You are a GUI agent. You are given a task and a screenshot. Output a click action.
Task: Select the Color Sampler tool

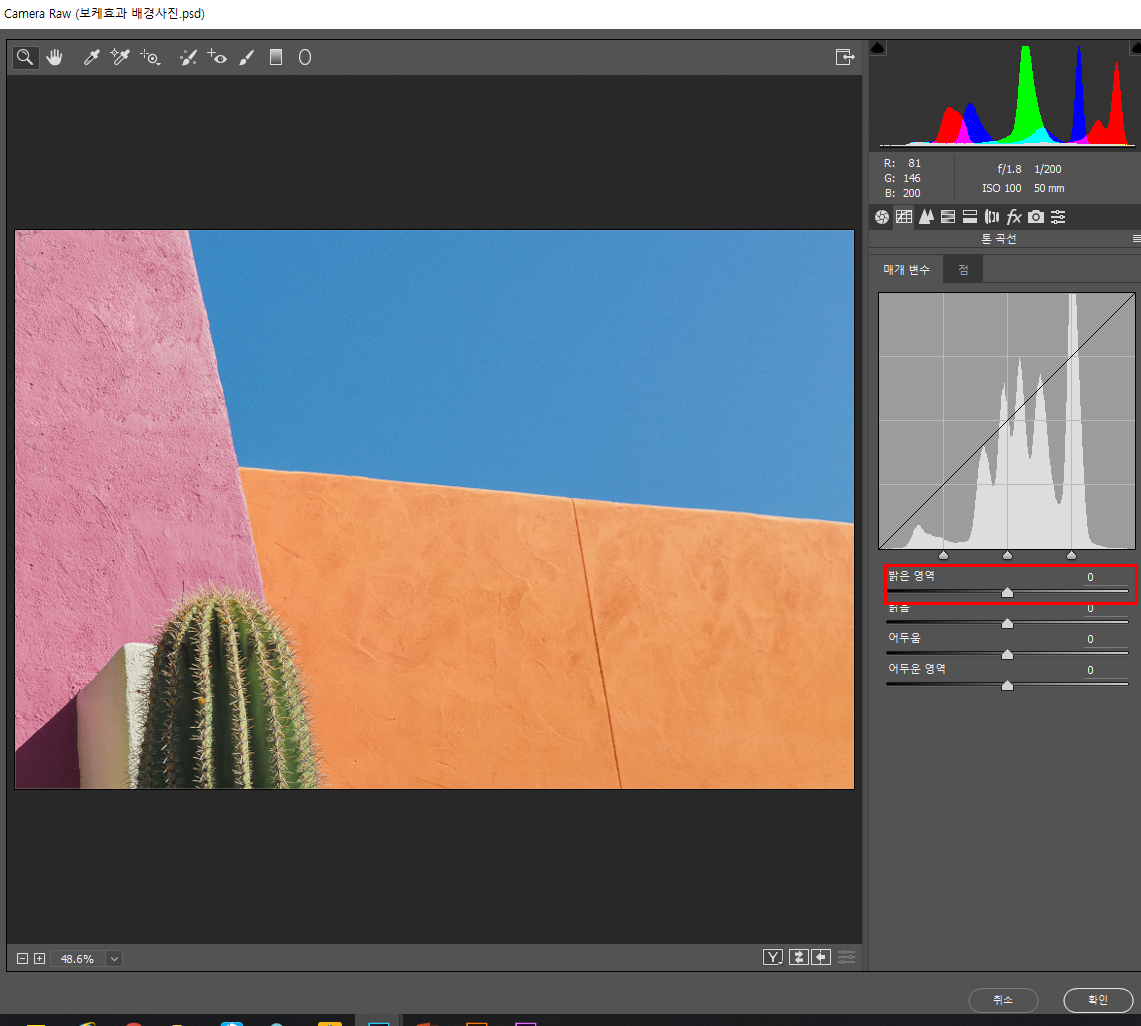[120, 57]
